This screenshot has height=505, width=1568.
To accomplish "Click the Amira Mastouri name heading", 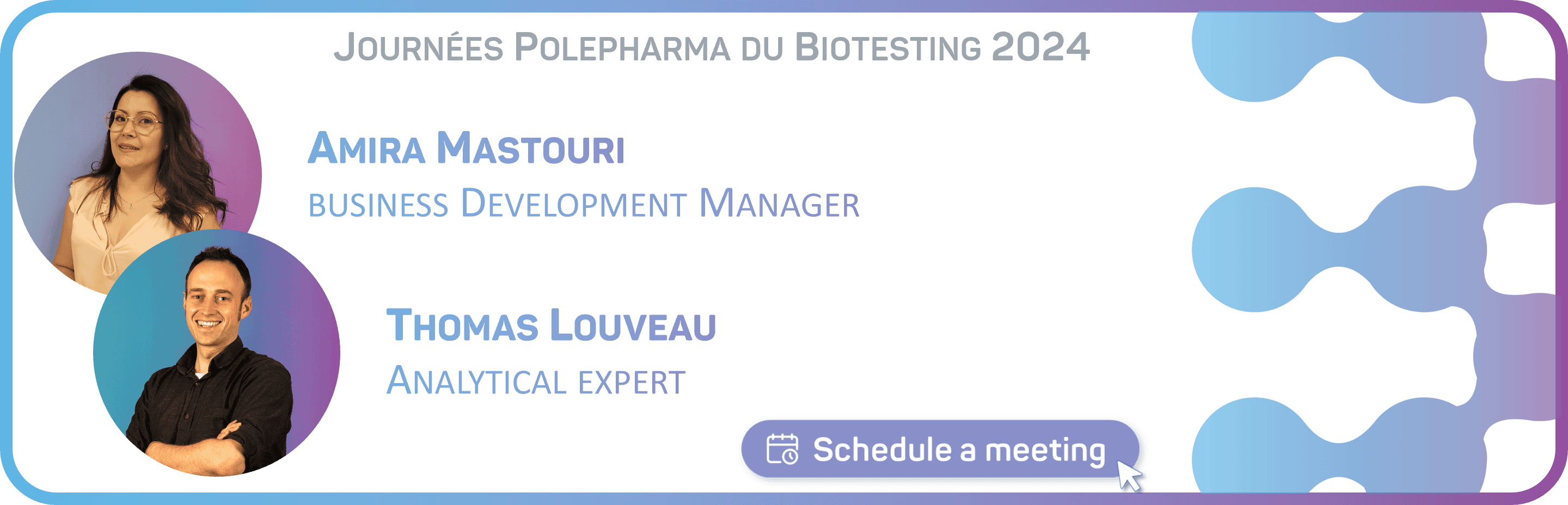I will pos(465,149).
